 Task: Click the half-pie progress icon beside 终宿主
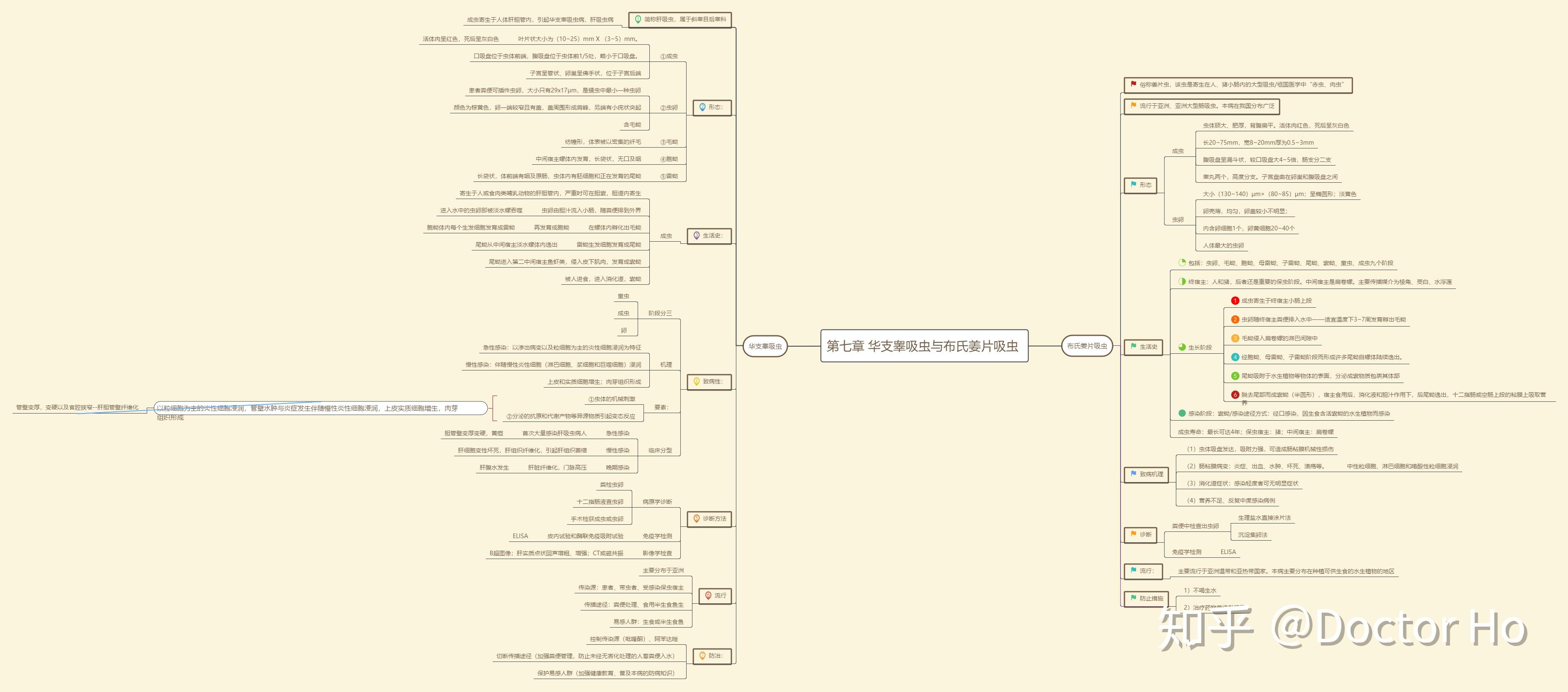pyautogui.click(x=1182, y=282)
